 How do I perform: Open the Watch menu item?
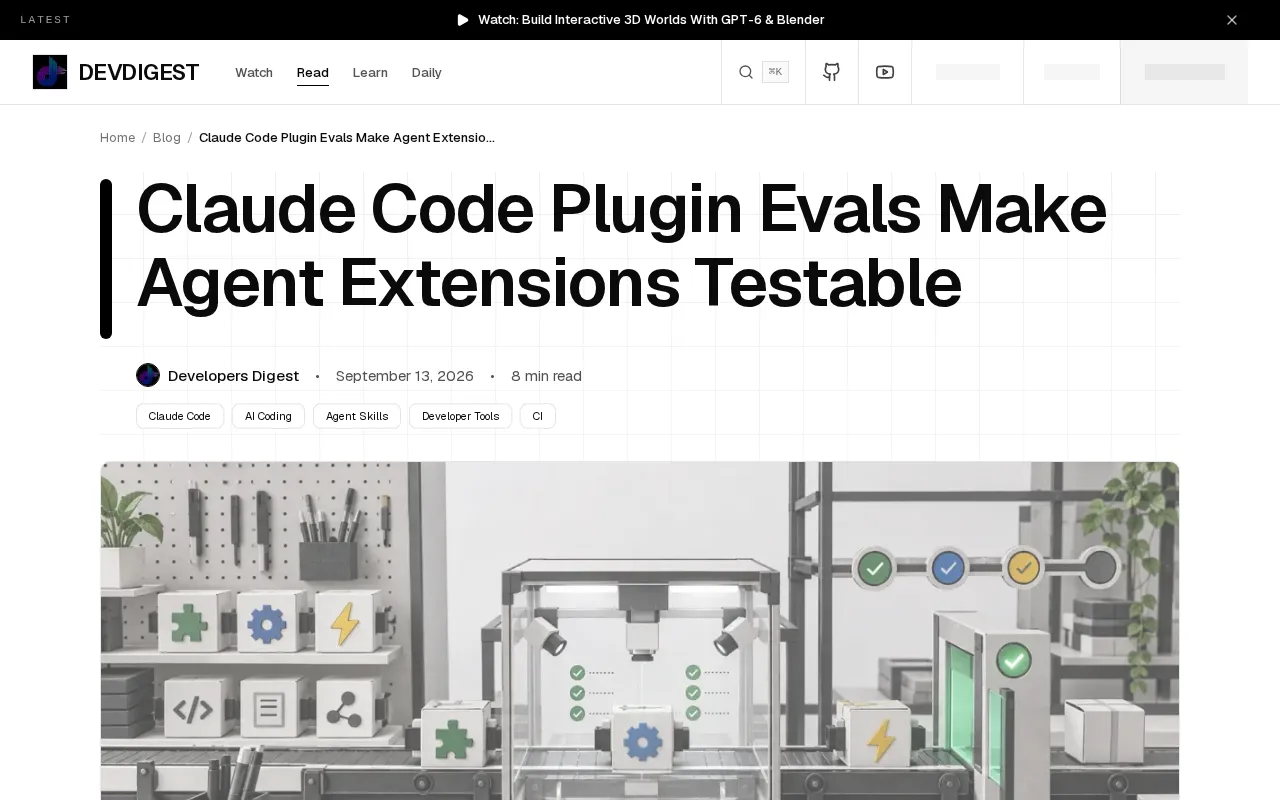254,73
